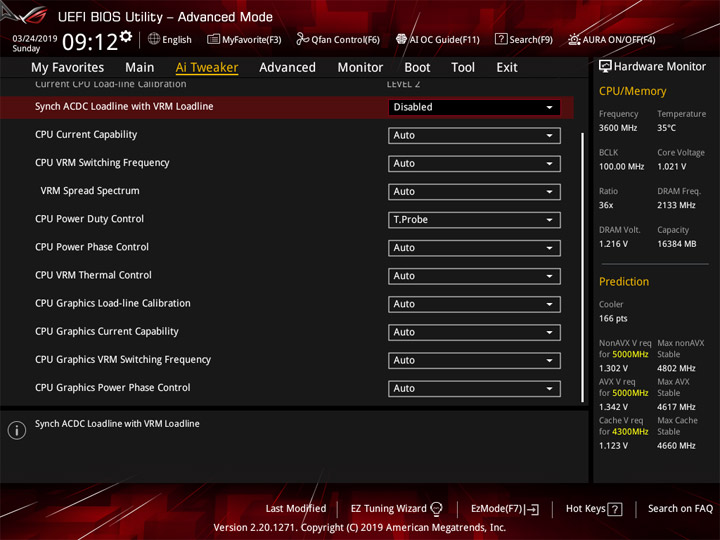The image size is (720, 540).
Task: Open Search on FAQ link
Action: point(680,509)
